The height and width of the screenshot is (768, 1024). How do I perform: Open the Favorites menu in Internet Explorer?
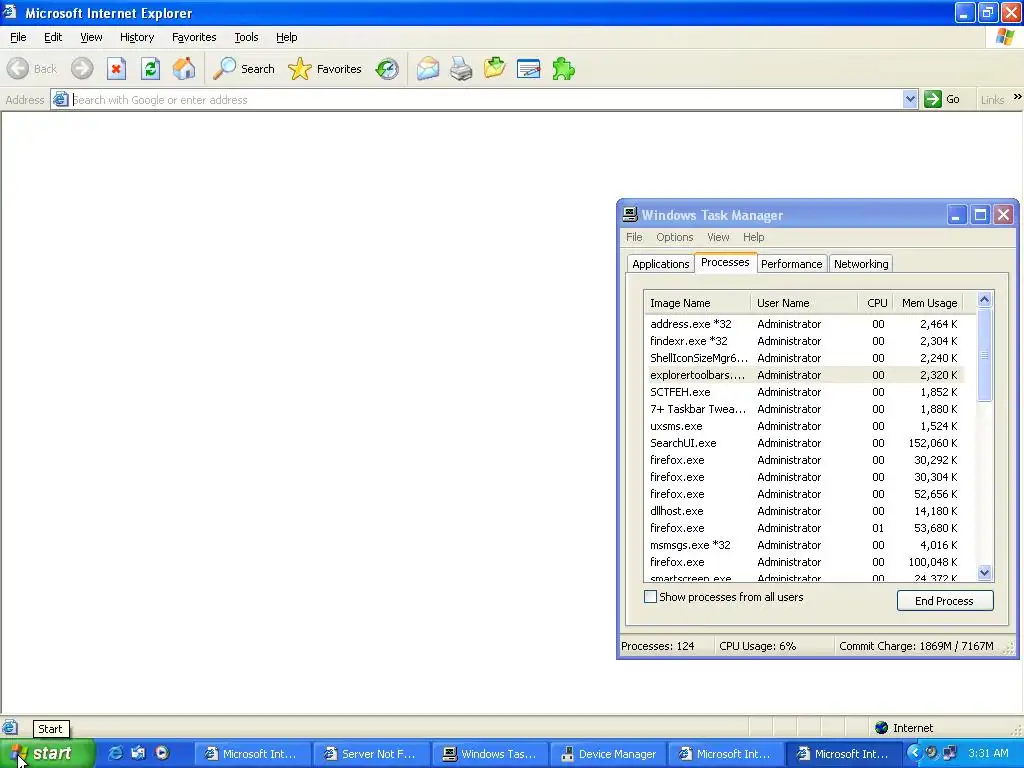tap(194, 37)
